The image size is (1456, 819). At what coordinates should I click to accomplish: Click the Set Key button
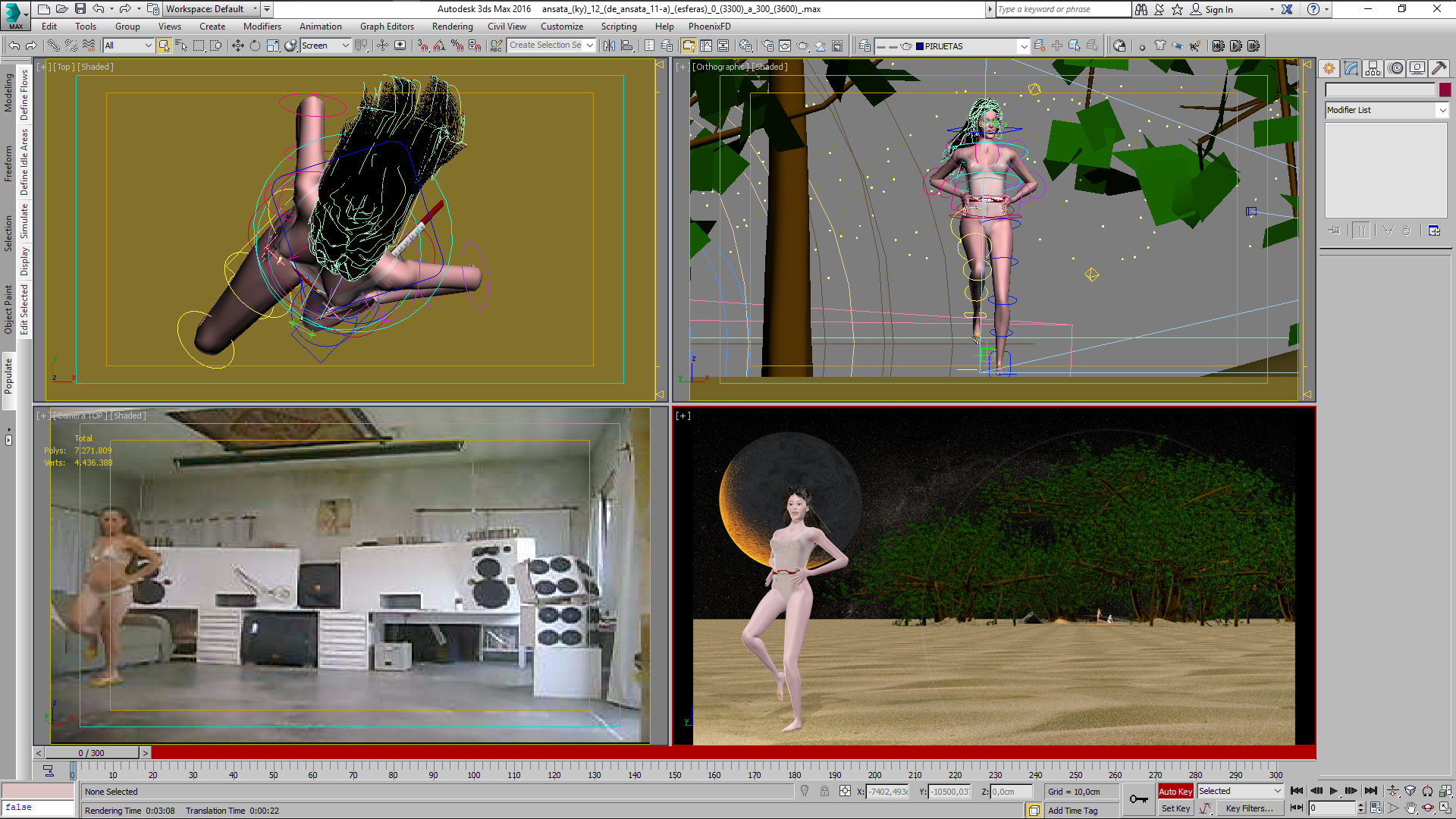[x=1175, y=808]
